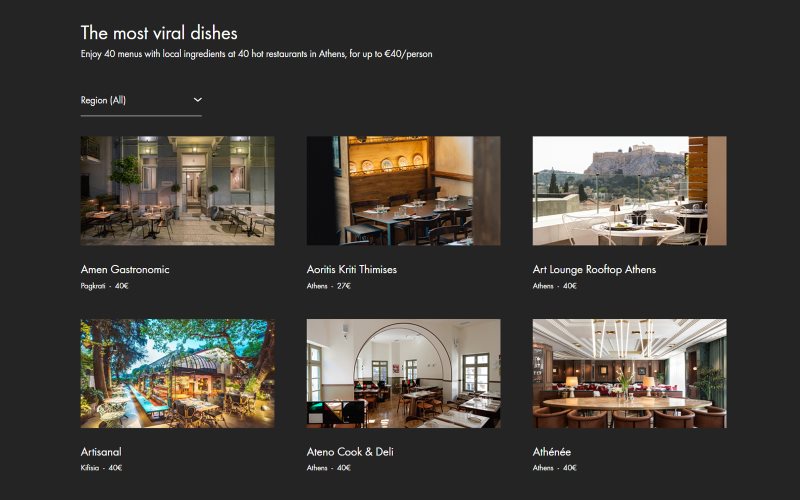Click the Pagkrati - 40€ subtitle
Viewport: 800px width, 500px height.
[x=104, y=286]
